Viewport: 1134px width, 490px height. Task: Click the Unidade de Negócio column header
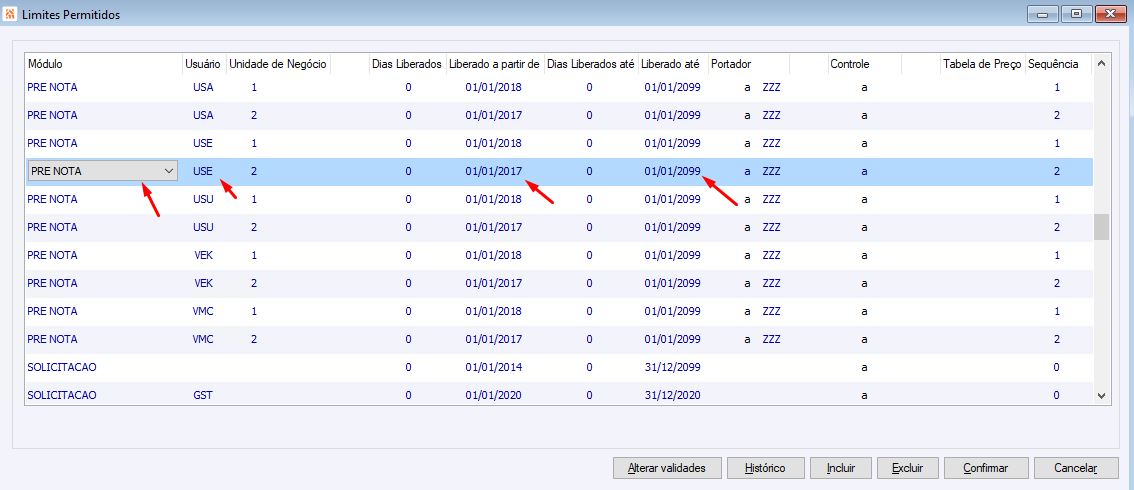click(278, 64)
